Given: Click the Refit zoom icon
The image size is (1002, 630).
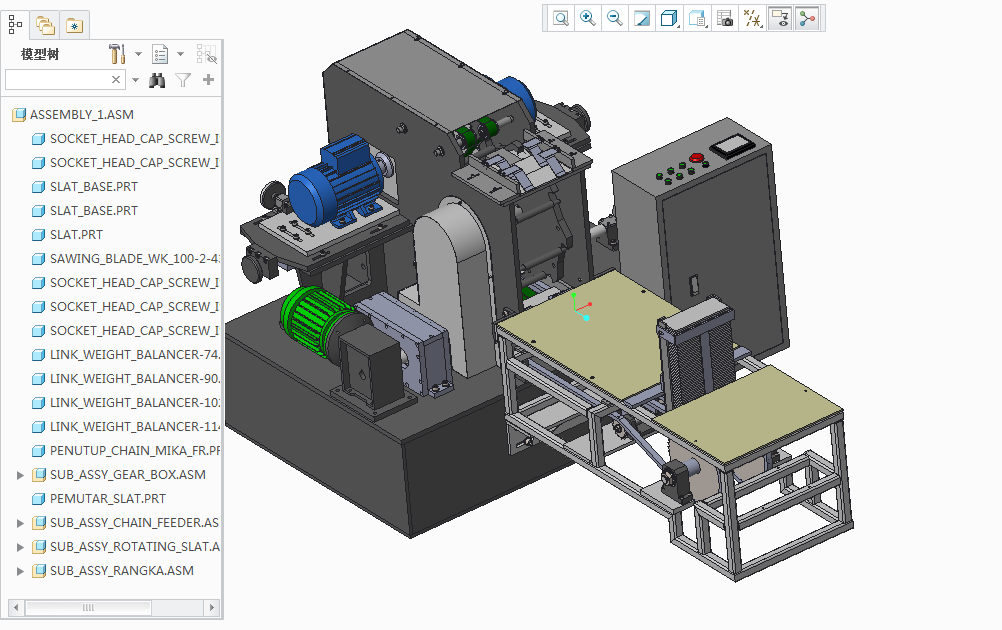Looking at the screenshot, I should pos(561,18).
